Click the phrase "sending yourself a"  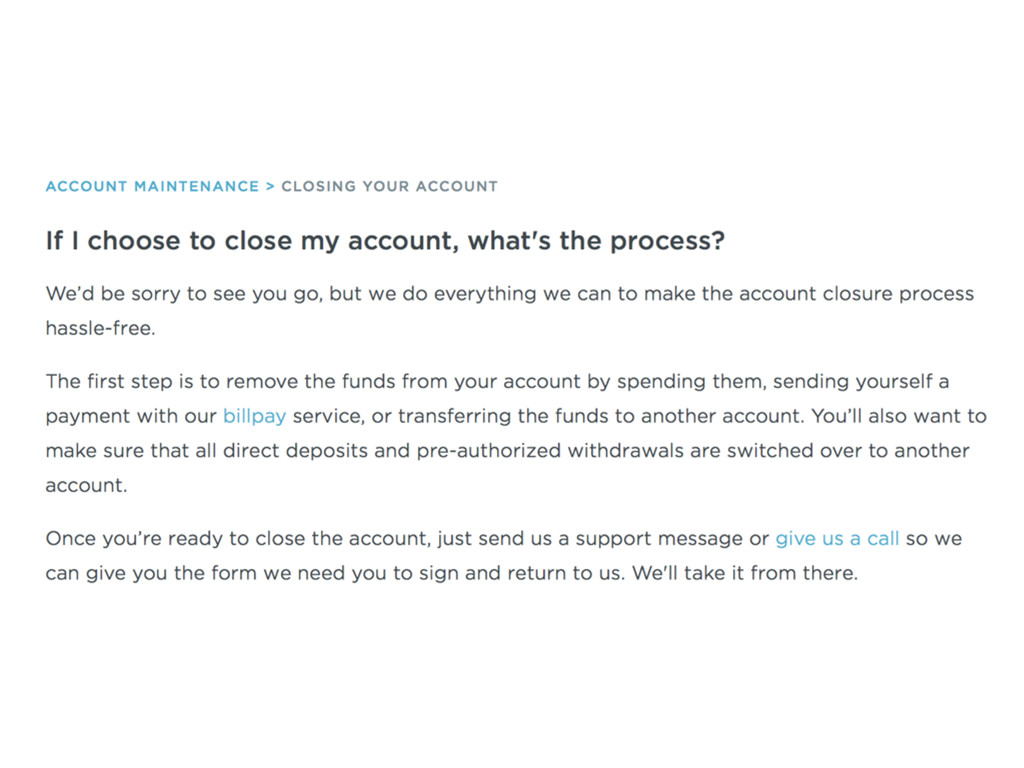pos(861,381)
